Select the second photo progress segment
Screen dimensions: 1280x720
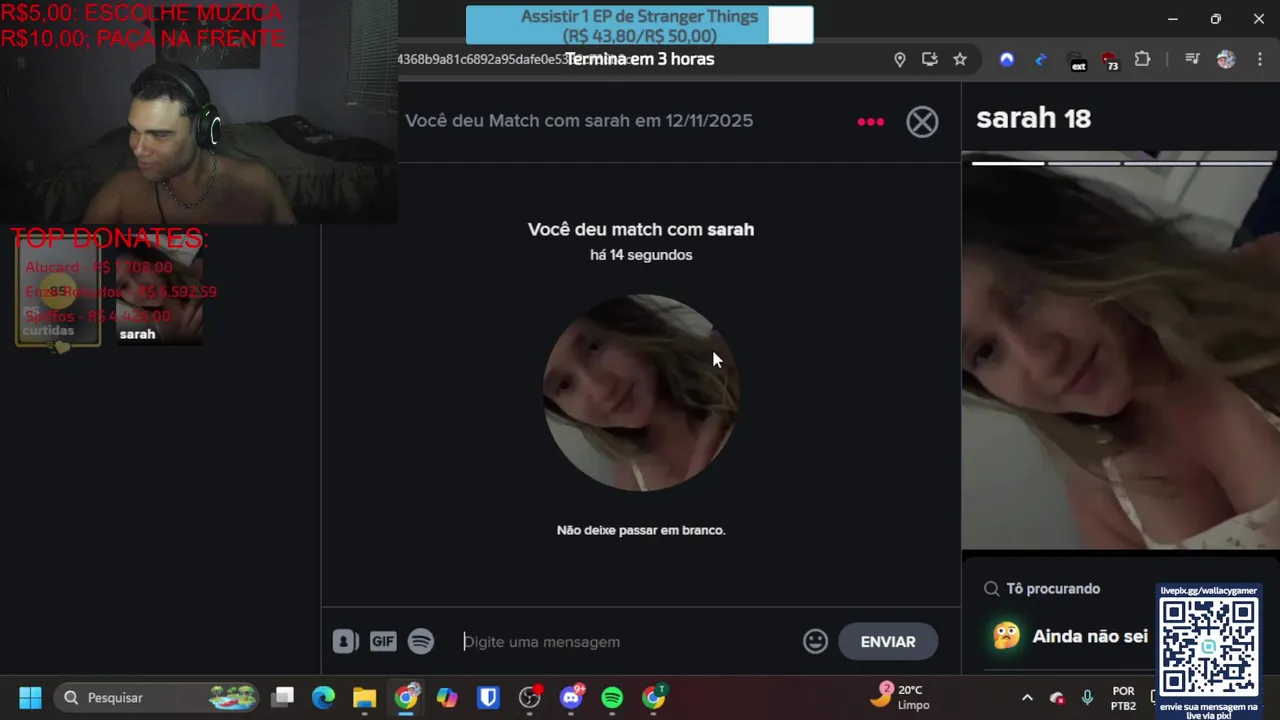pos(1084,163)
